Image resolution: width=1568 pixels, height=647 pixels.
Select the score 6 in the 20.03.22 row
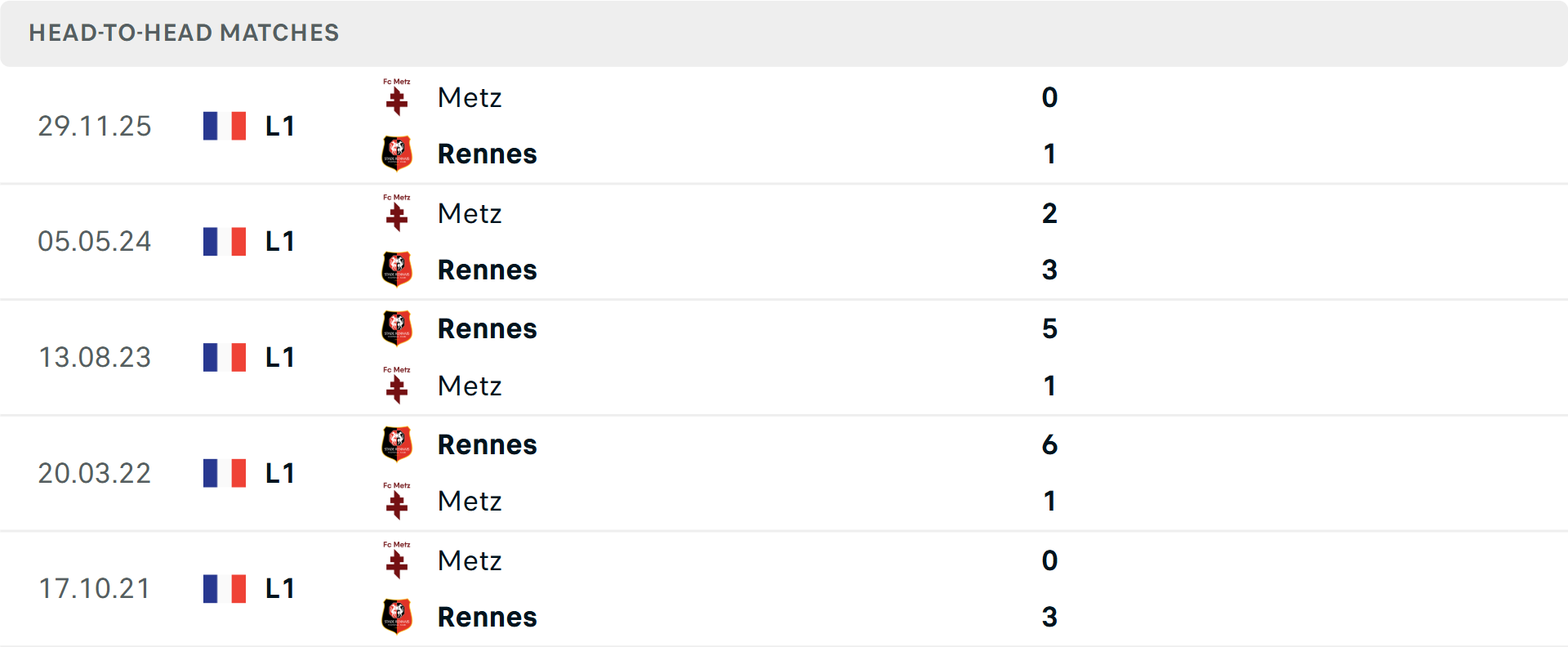point(1049,445)
